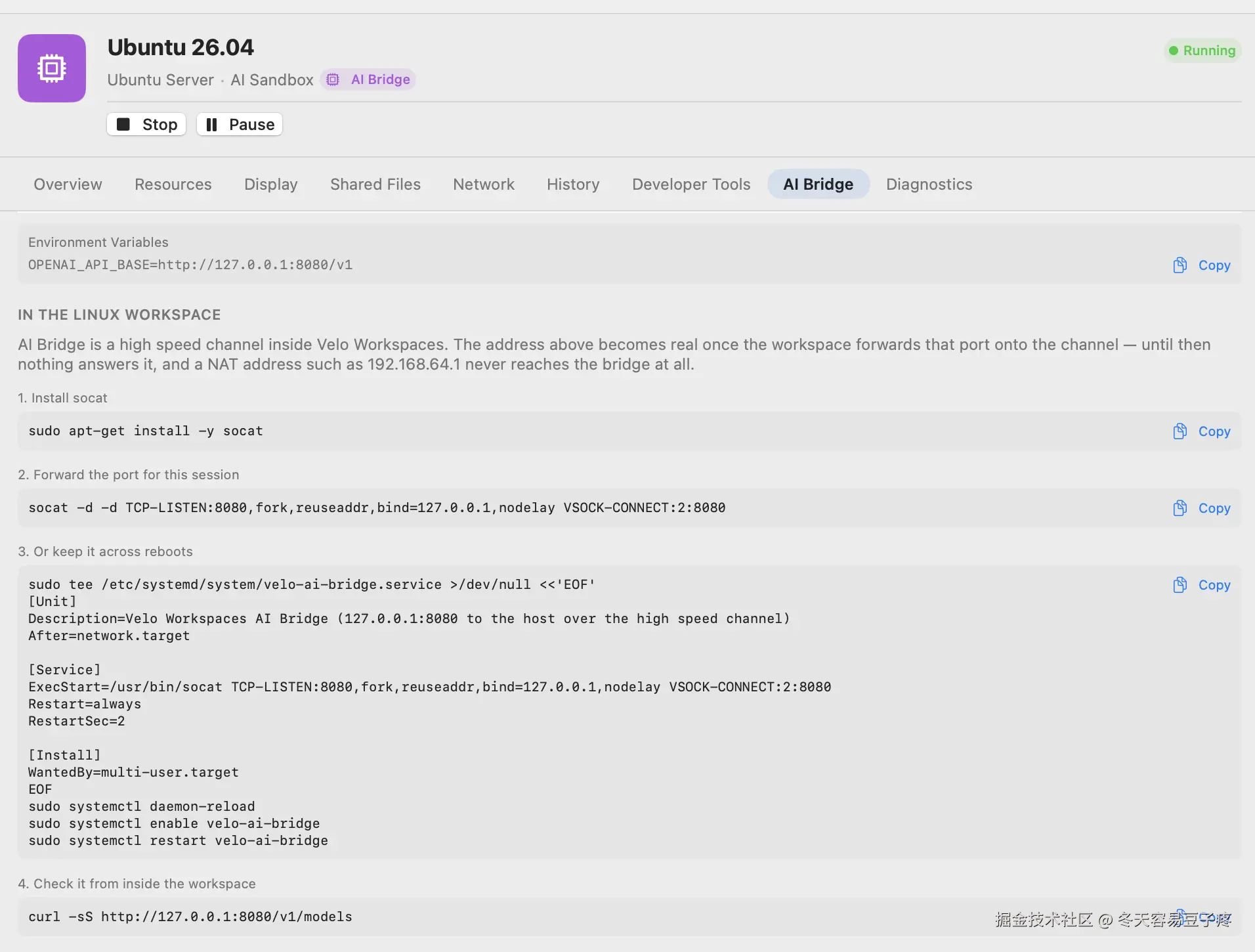Click the 'IN THE LINUX WORKSPACE' heading

pos(119,314)
